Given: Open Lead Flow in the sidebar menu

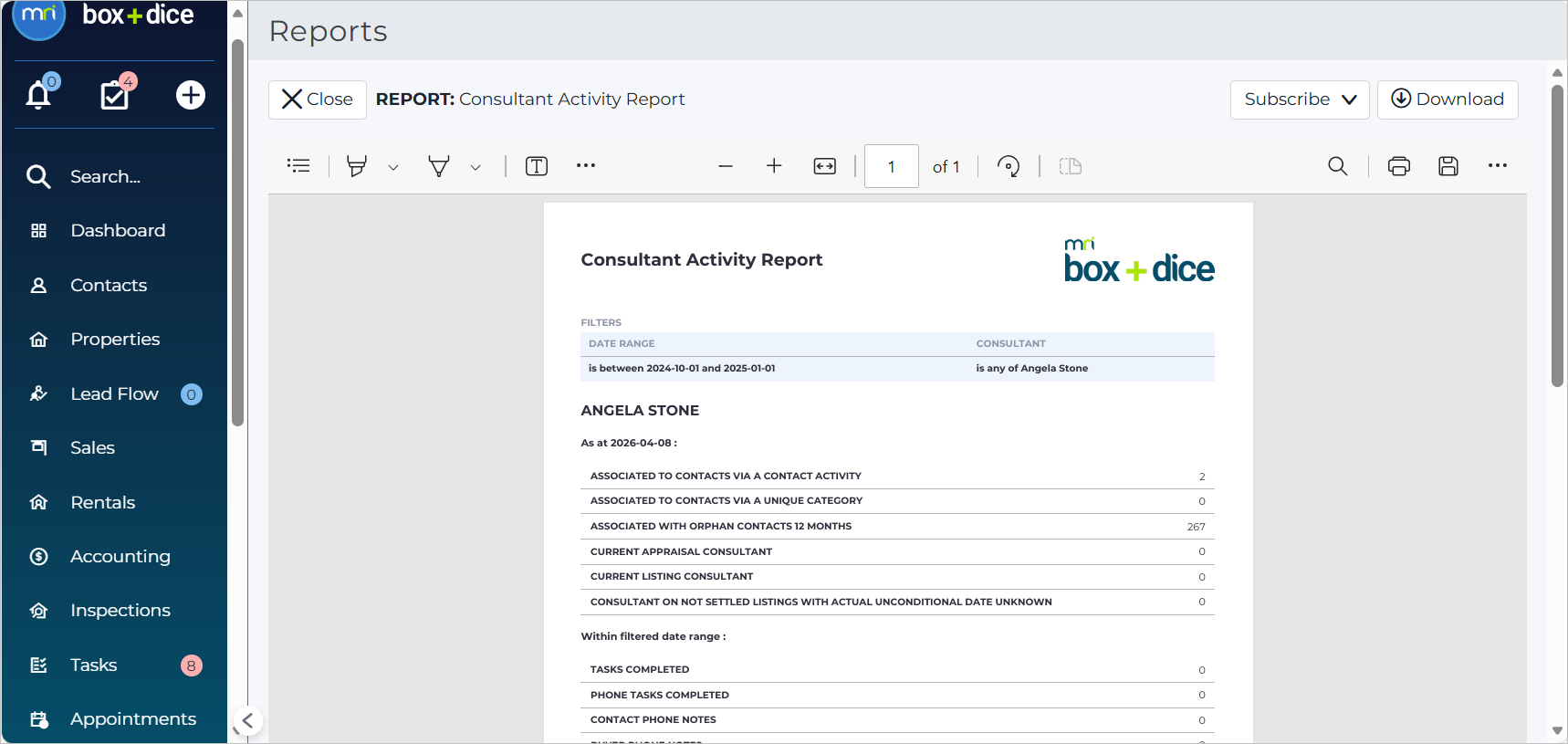Looking at the screenshot, I should [x=114, y=394].
